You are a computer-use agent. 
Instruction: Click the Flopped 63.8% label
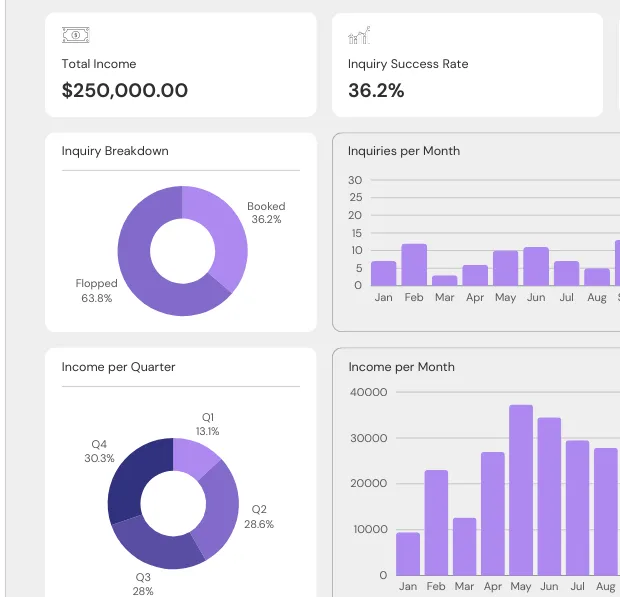(x=96, y=291)
